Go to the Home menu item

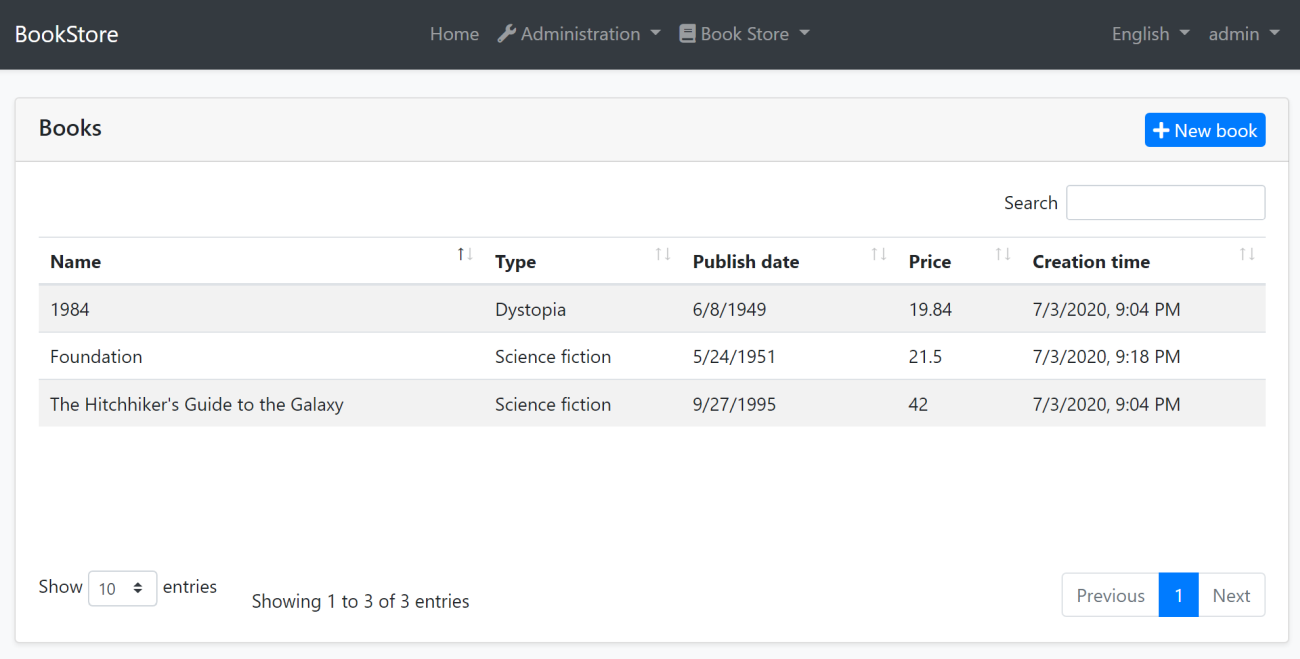(454, 34)
